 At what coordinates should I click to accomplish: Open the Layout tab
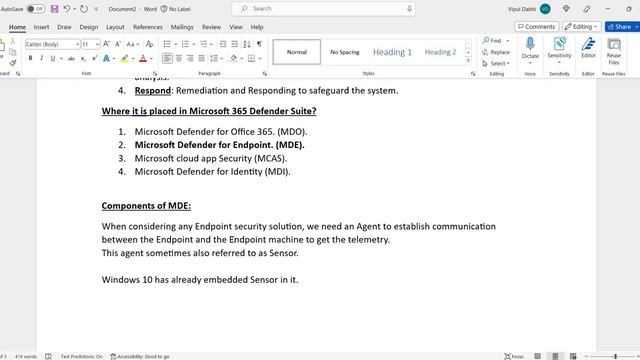[x=115, y=27]
